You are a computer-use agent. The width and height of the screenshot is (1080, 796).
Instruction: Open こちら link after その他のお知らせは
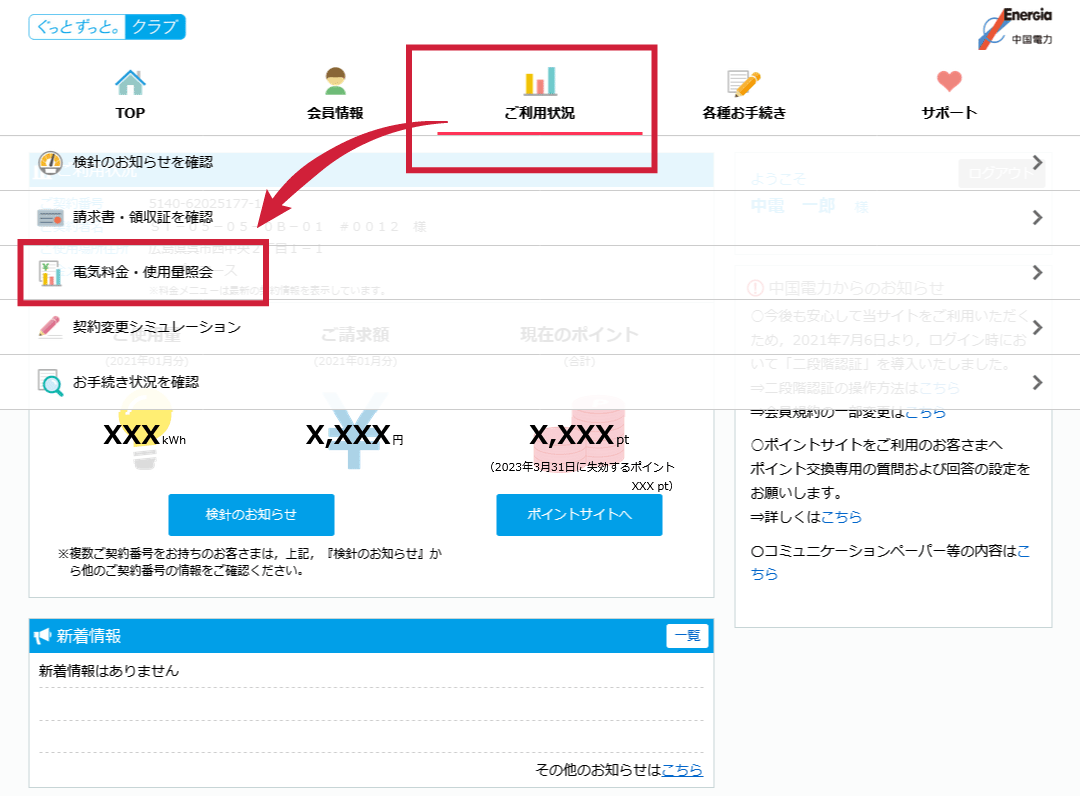pyautogui.click(x=682, y=770)
